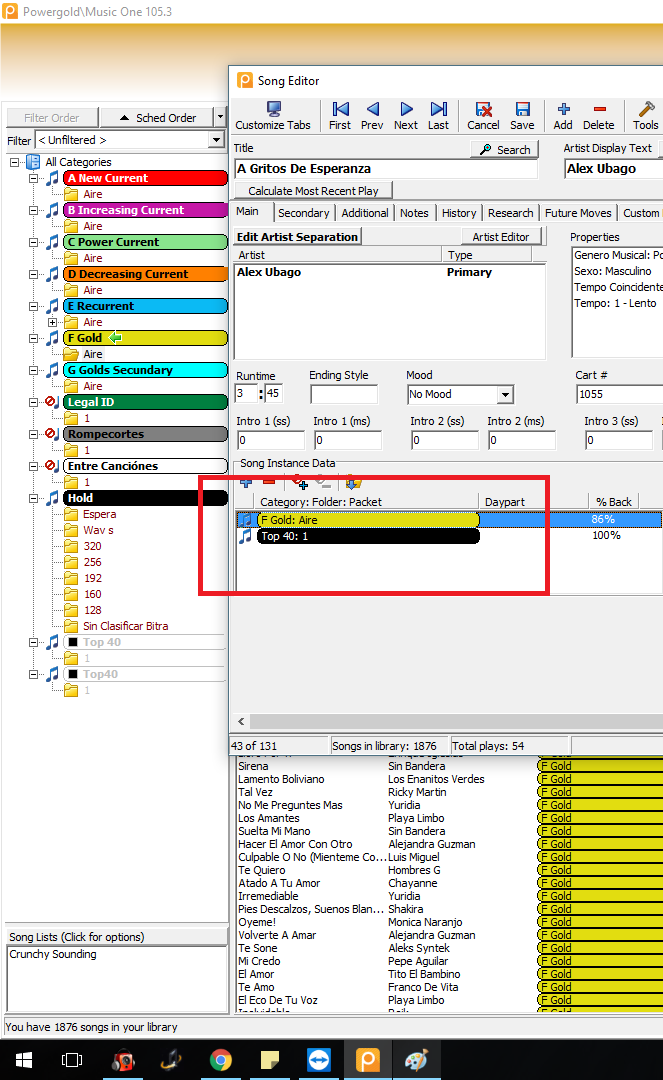Add a new song with plus icon
This screenshot has height=1080, width=663.
click(x=563, y=116)
